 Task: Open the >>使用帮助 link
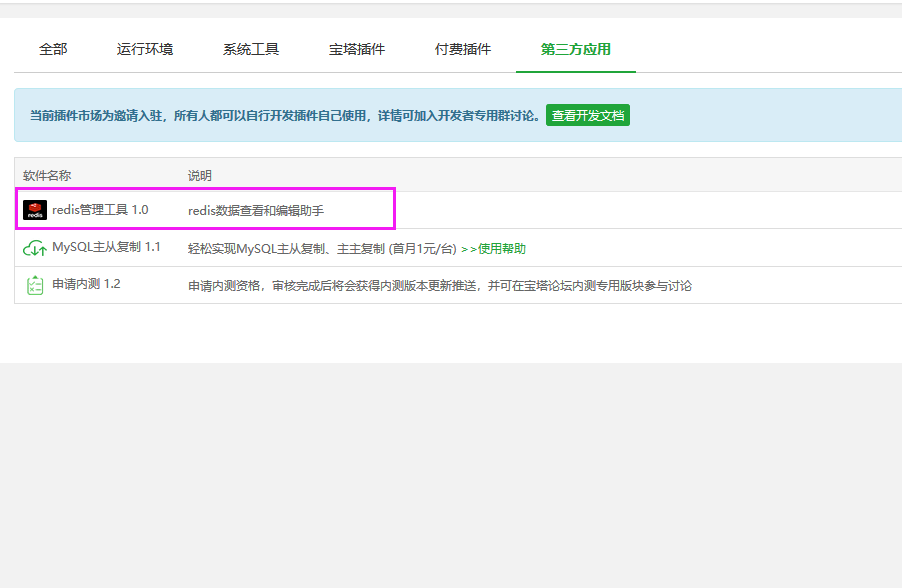pyautogui.click(x=494, y=249)
